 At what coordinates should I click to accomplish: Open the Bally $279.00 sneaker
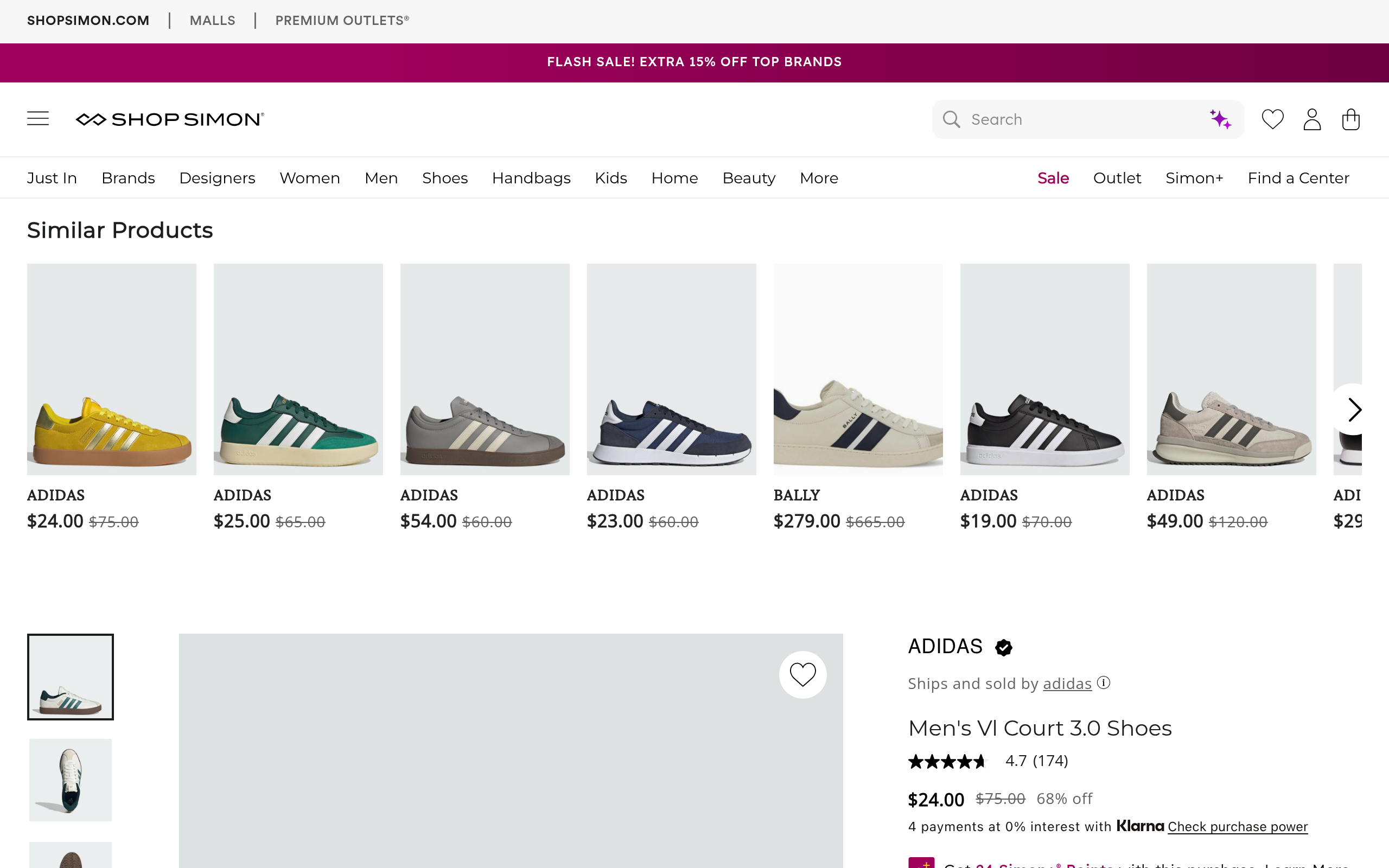[x=857, y=369]
